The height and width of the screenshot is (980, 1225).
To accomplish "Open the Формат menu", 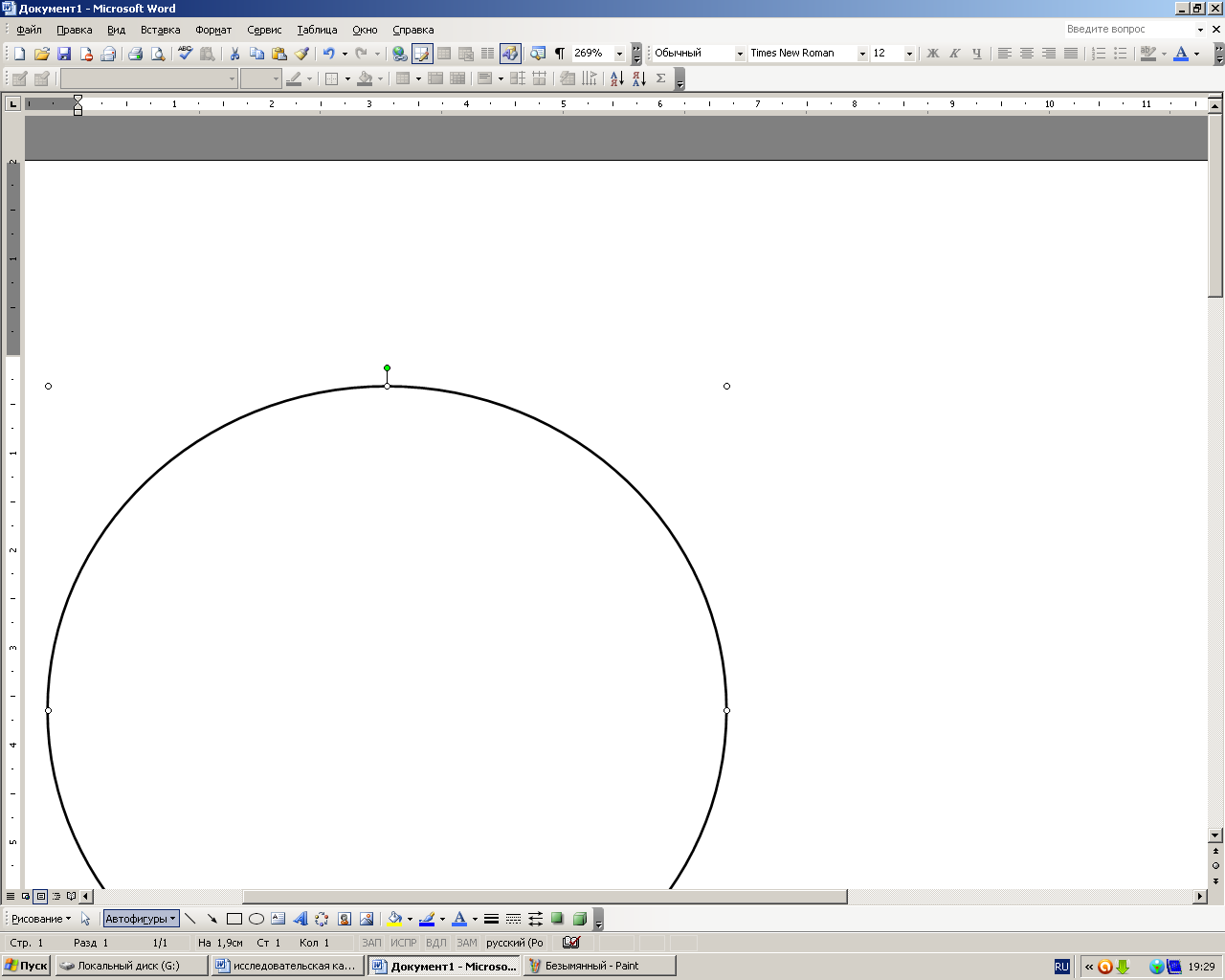I will 213,30.
